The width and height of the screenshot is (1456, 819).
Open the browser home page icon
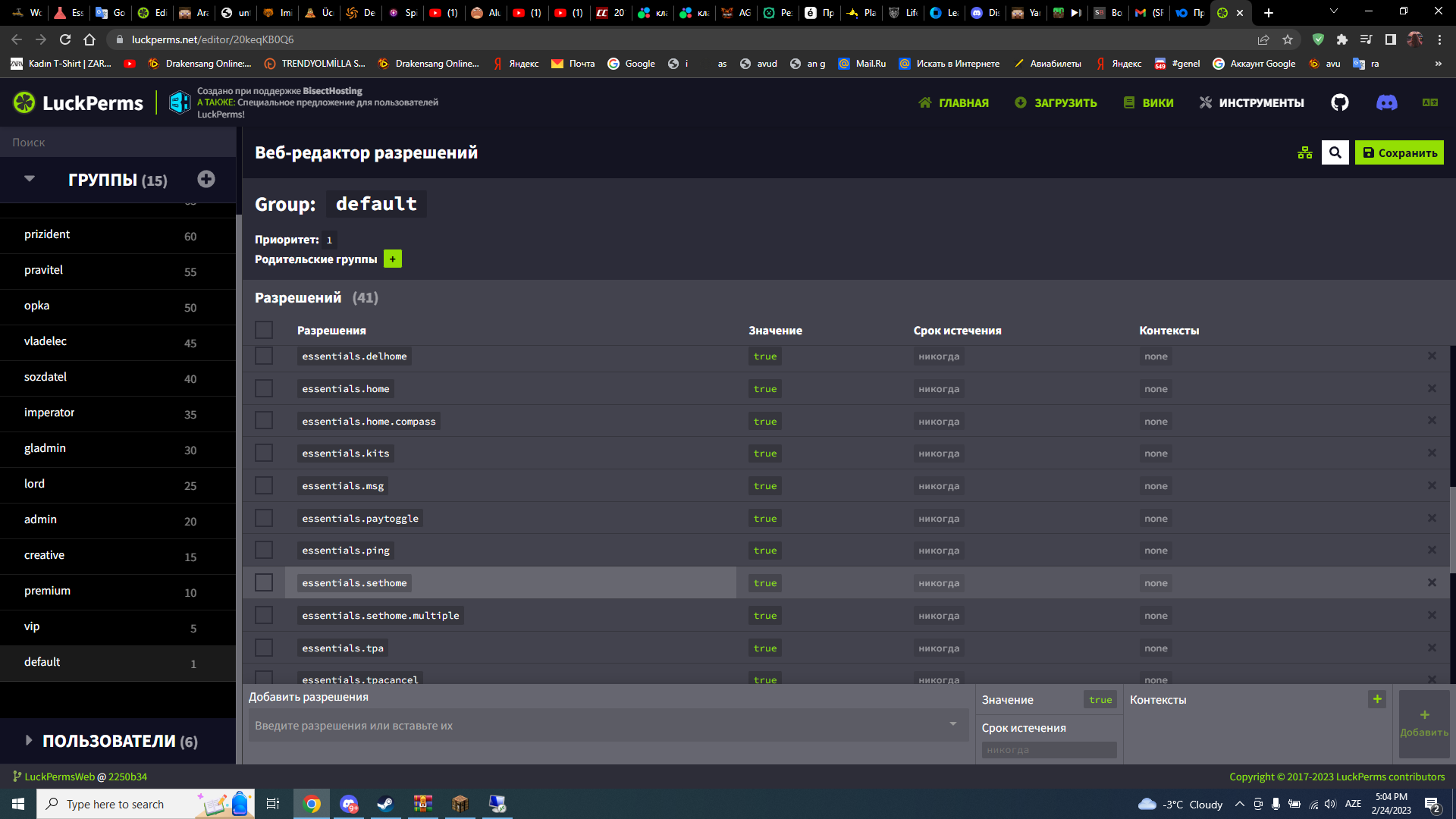(x=89, y=39)
